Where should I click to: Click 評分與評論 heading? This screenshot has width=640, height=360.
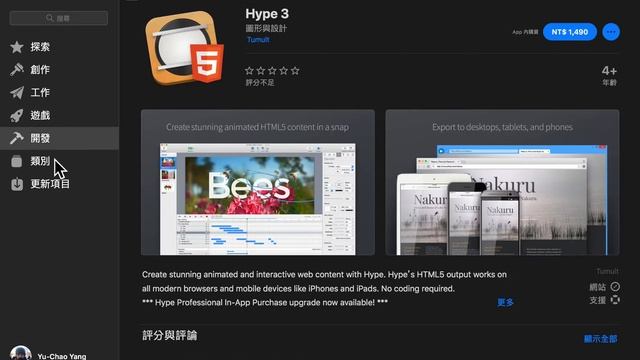170,336
